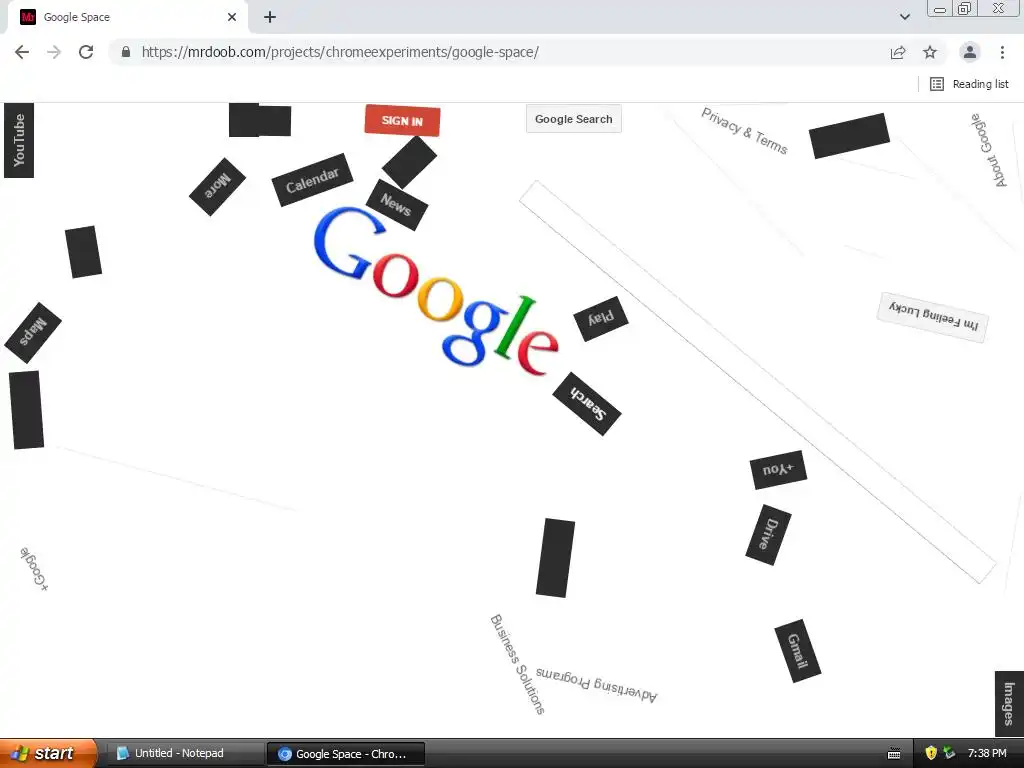The height and width of the screenshot is (768, 1024).
Task: Click the floating Maps nav item
Action: pos(33,332)
